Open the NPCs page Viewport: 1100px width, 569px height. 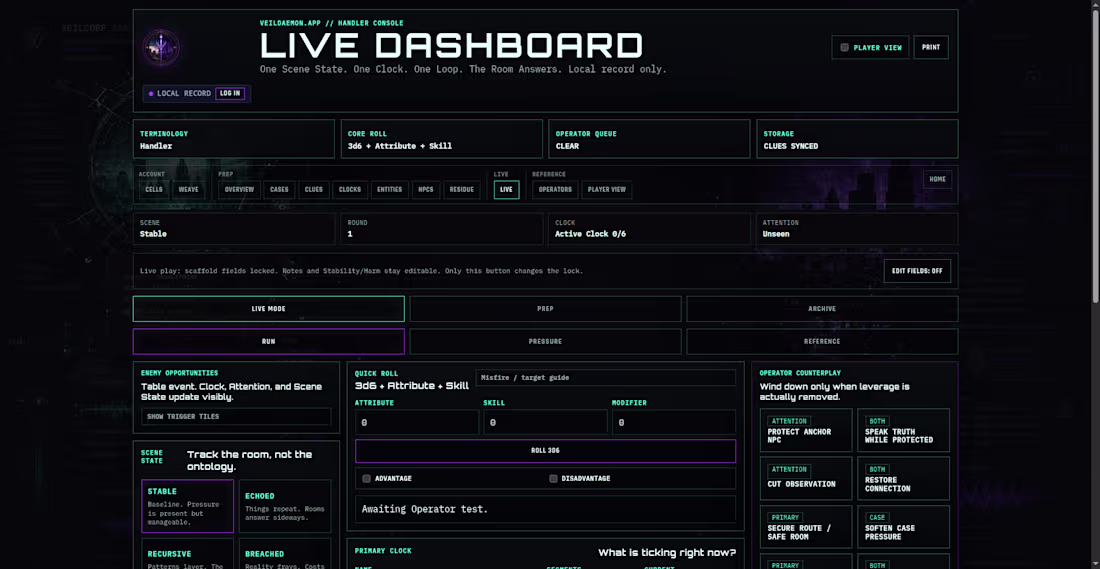point(426,189)
